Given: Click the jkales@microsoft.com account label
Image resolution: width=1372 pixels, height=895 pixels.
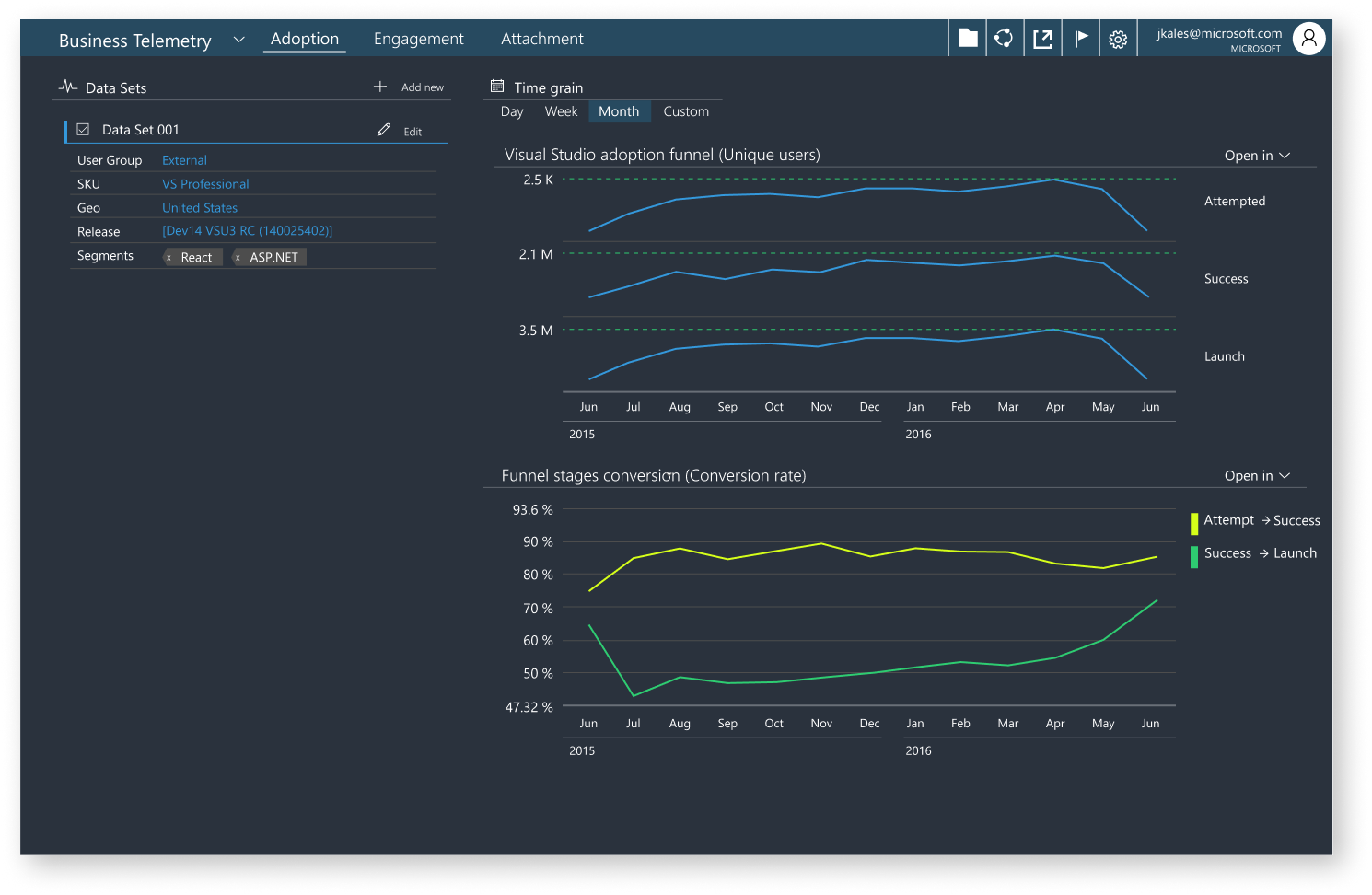Looking at the screenshot, I should coord(1219,33).
